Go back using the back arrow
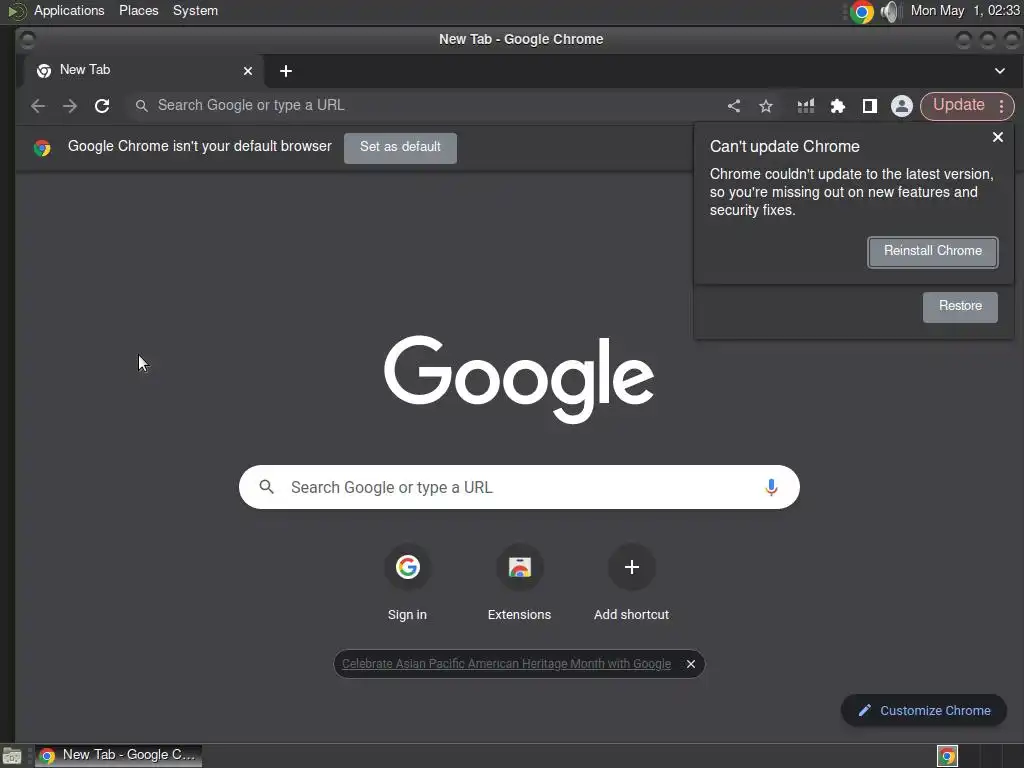This screenshot has width=1024, height=768. click(x=38, y=106)
